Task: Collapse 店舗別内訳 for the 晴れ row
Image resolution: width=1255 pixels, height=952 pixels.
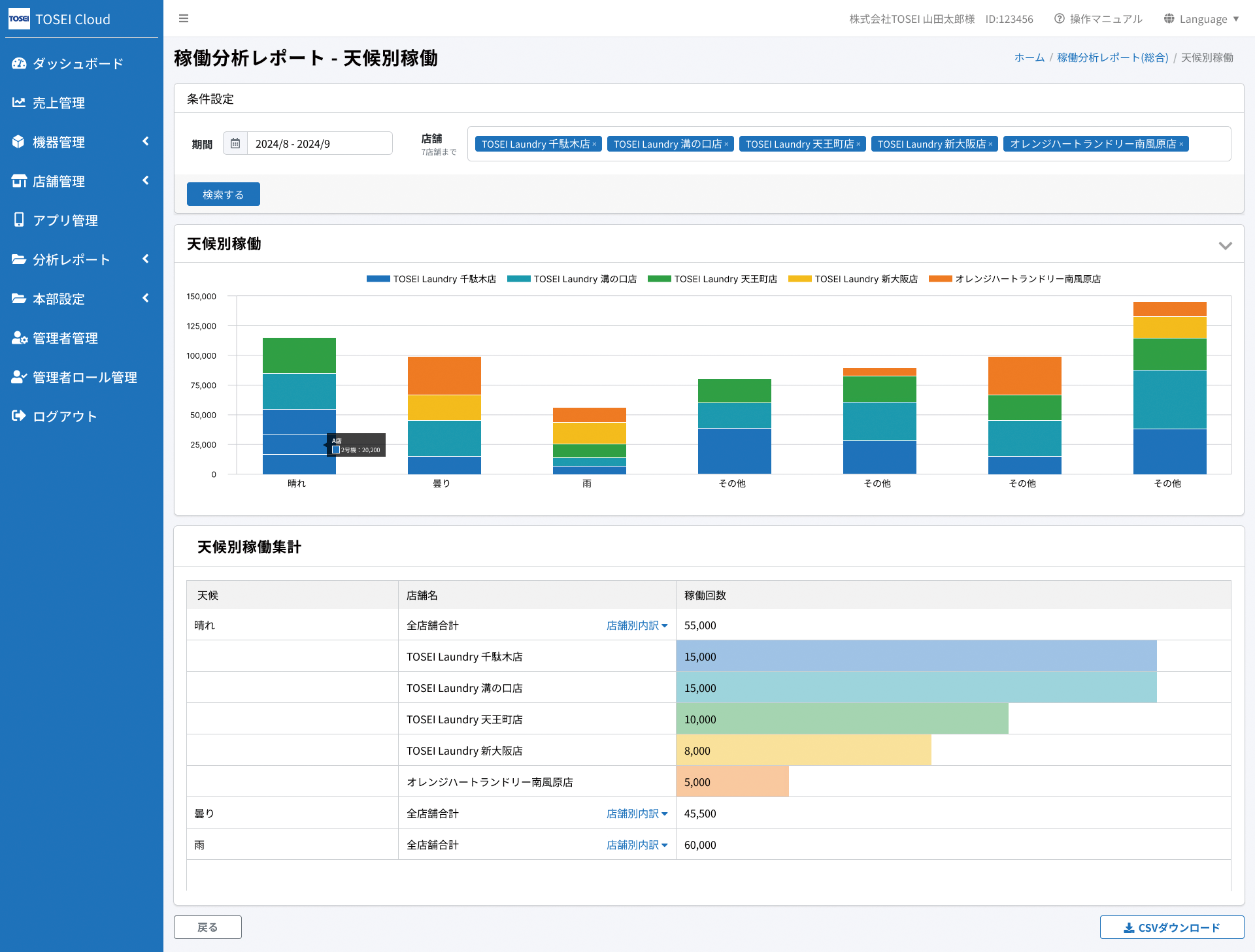Action: (637, 625)
